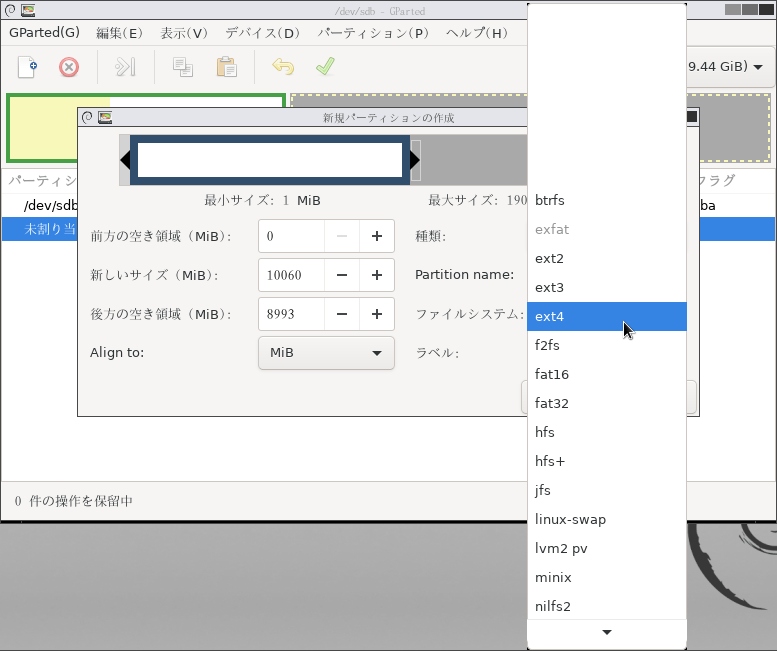777x651 pixels.
Task: Open the 編集(E) menu
Action: [x=119, y=33]
